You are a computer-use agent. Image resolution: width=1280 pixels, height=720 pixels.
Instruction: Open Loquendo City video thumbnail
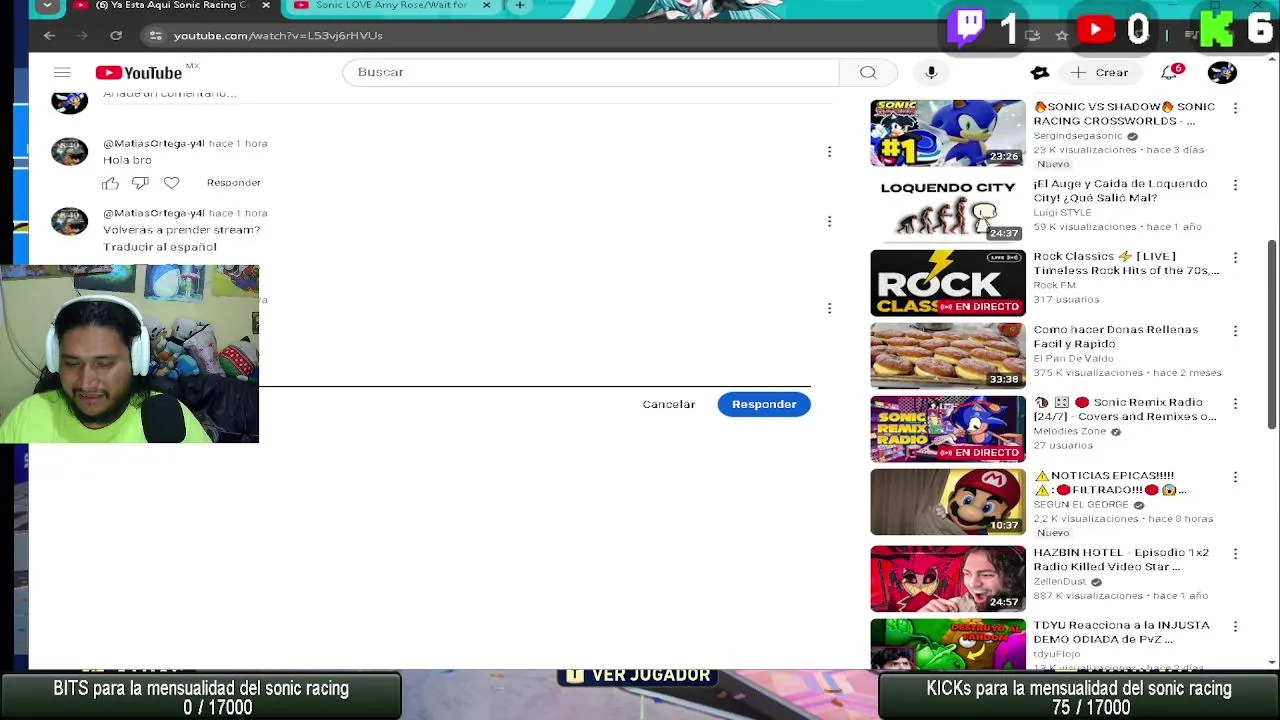pyautogui.click(x=948, y=209)
